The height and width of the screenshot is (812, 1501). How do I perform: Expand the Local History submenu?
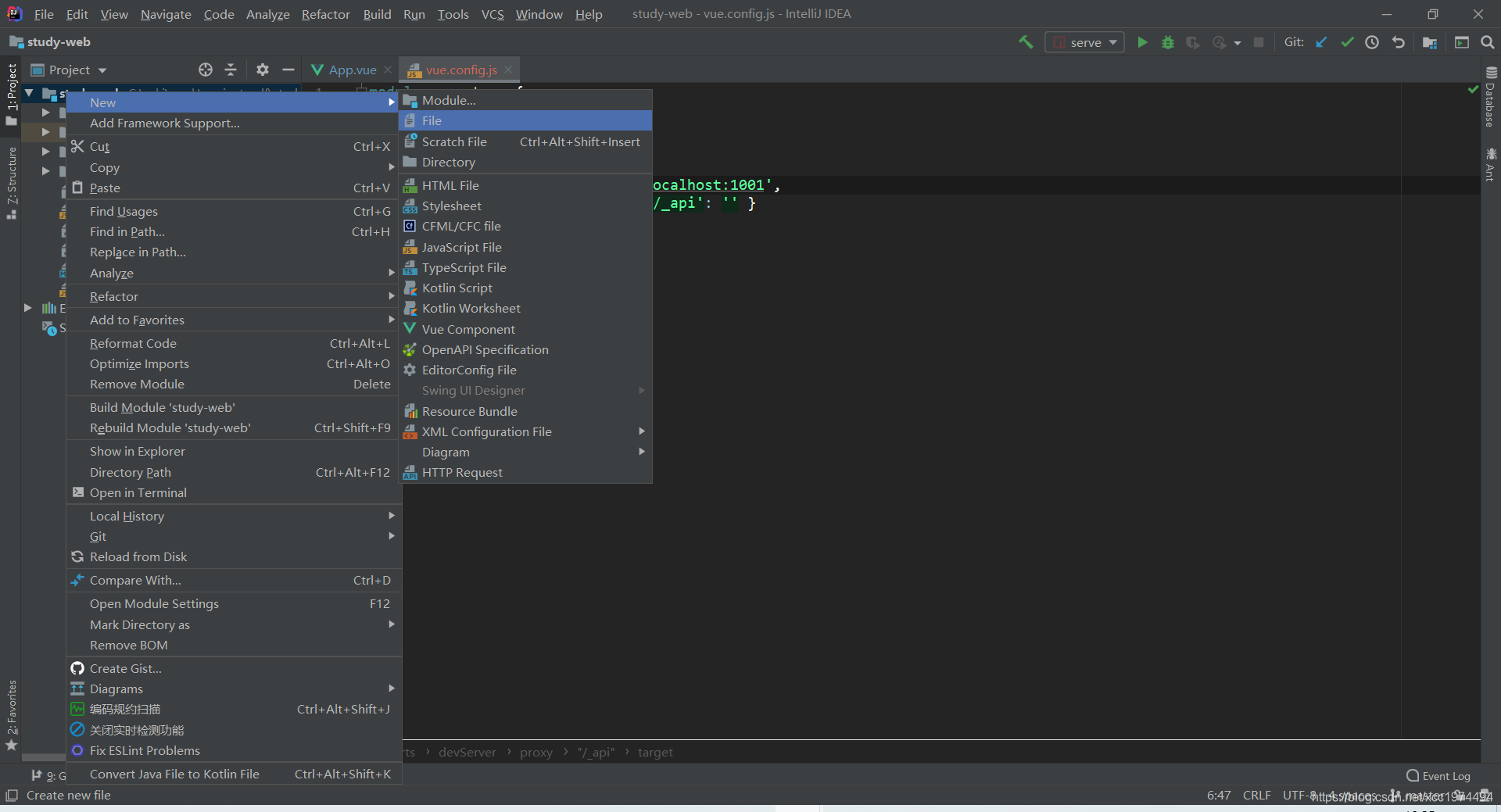234,516
